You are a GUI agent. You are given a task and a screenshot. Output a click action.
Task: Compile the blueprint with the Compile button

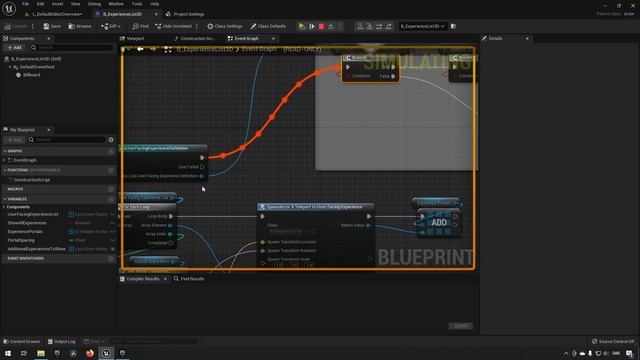pyautogui.click(x=16, y=26)
